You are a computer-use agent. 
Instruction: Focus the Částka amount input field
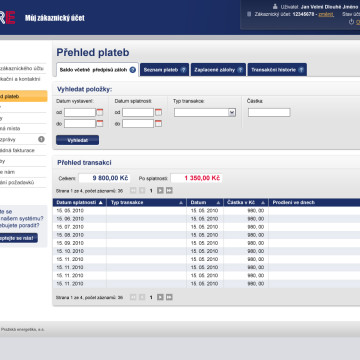click(269, 112)
